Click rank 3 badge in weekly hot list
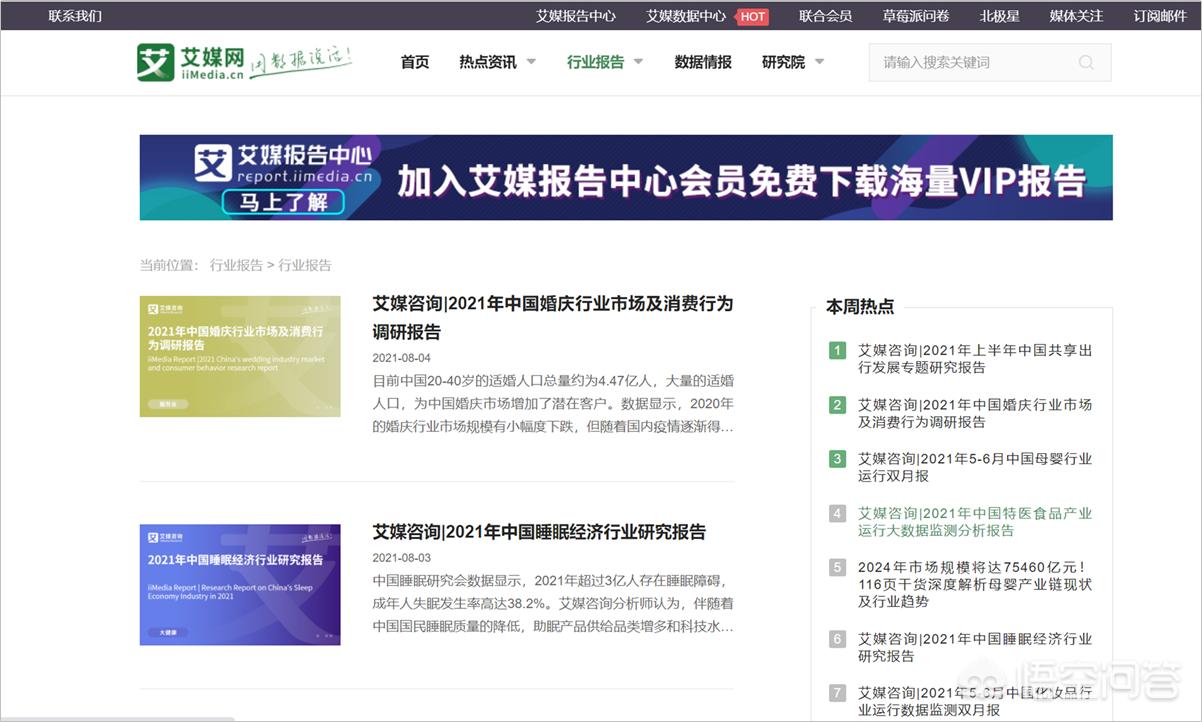The width and height of the screenshot is (1202, 722). point(837,459)
